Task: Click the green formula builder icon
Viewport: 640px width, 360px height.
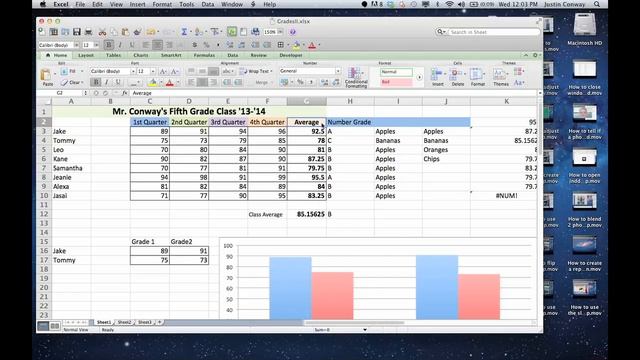Action: point(232,32)
